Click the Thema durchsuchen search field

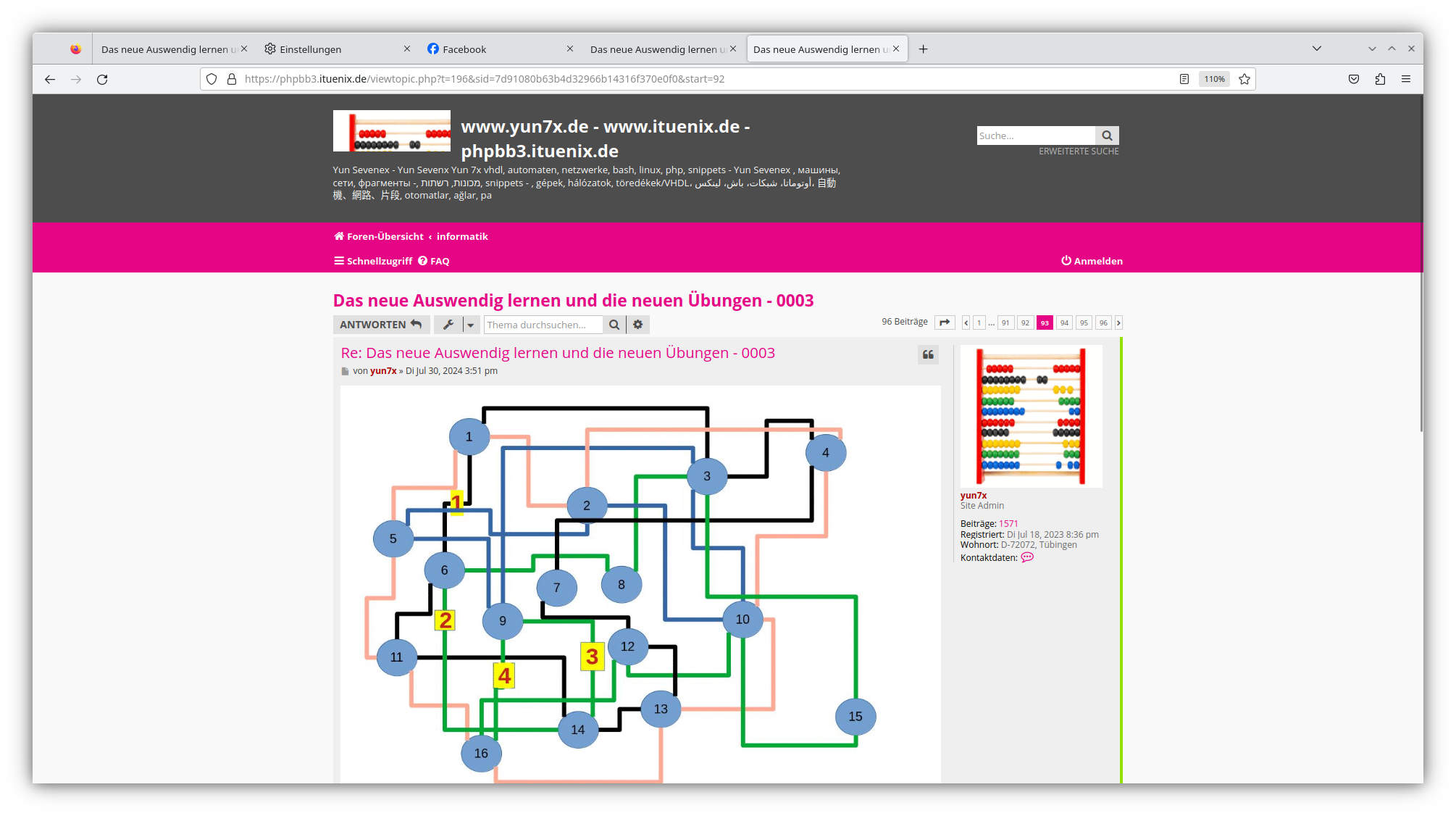542,325
